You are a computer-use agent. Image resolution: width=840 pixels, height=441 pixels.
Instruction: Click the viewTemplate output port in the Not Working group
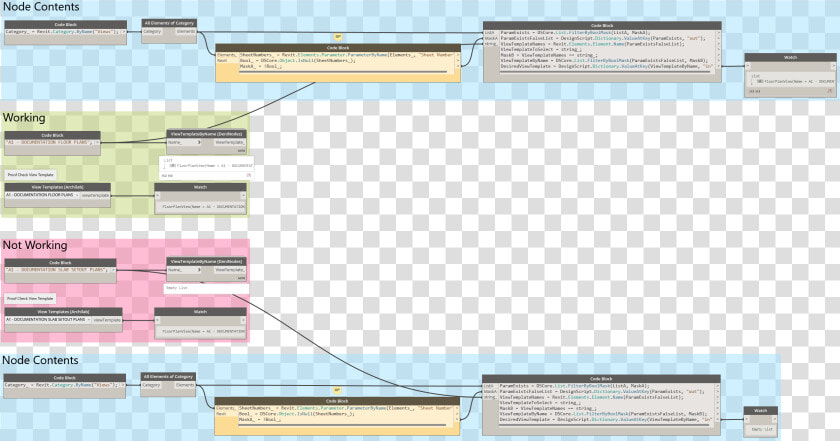click(107, 320)
